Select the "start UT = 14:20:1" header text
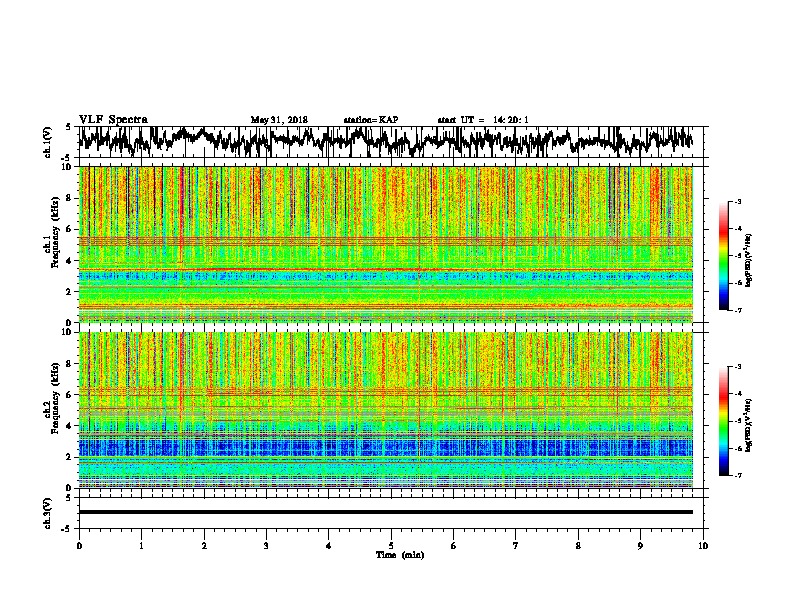Image resolution: width=792 pixels, height=612 pixels. (x=483, y=120)
